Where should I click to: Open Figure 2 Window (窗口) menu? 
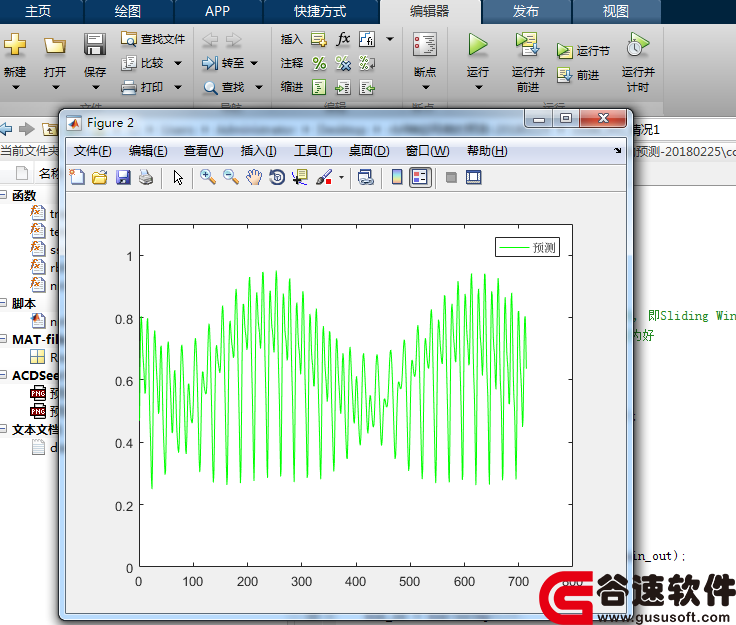[x=428, y=151]
